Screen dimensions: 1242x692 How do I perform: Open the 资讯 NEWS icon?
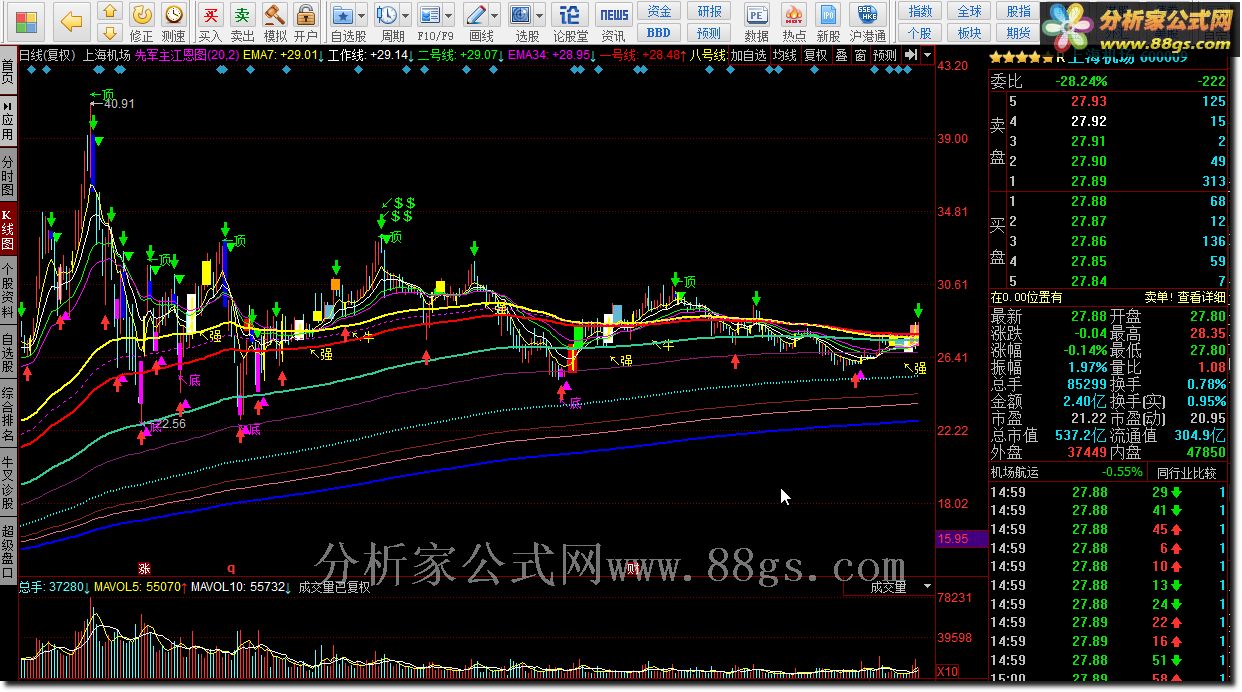(613, 22)
